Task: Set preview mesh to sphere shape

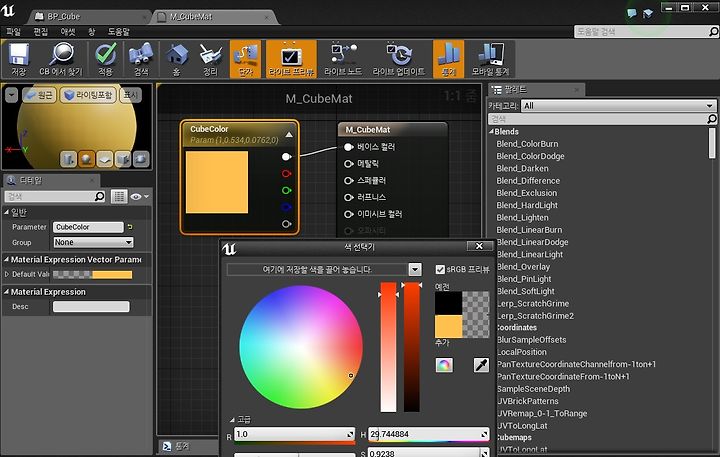Action: click(x=86, y=159)
